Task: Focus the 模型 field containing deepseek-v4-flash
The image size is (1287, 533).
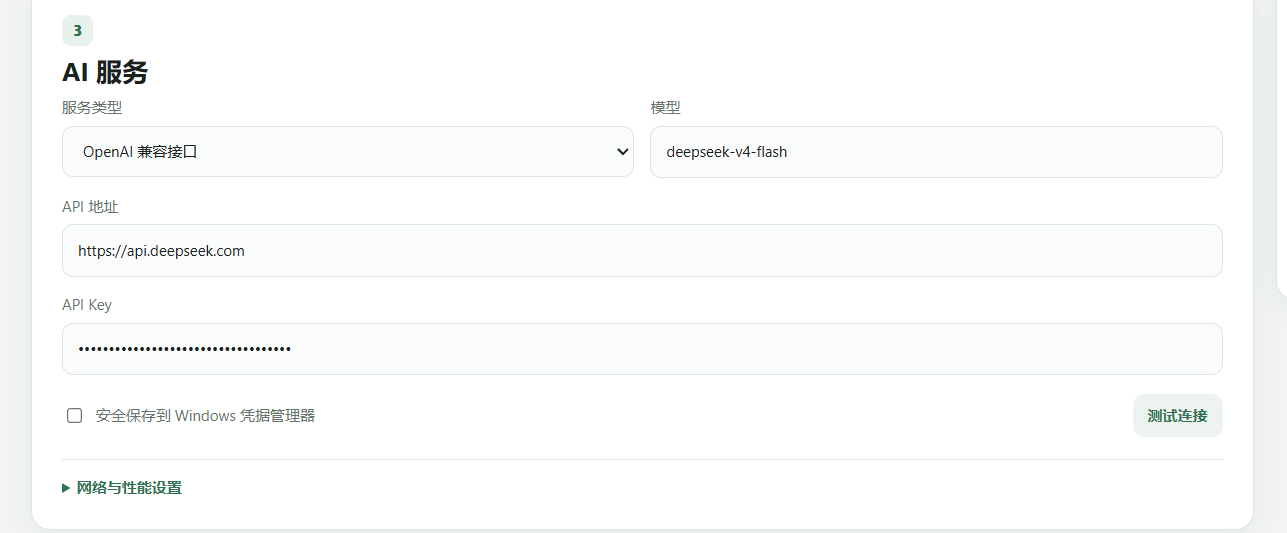Action: coord(935,152)
